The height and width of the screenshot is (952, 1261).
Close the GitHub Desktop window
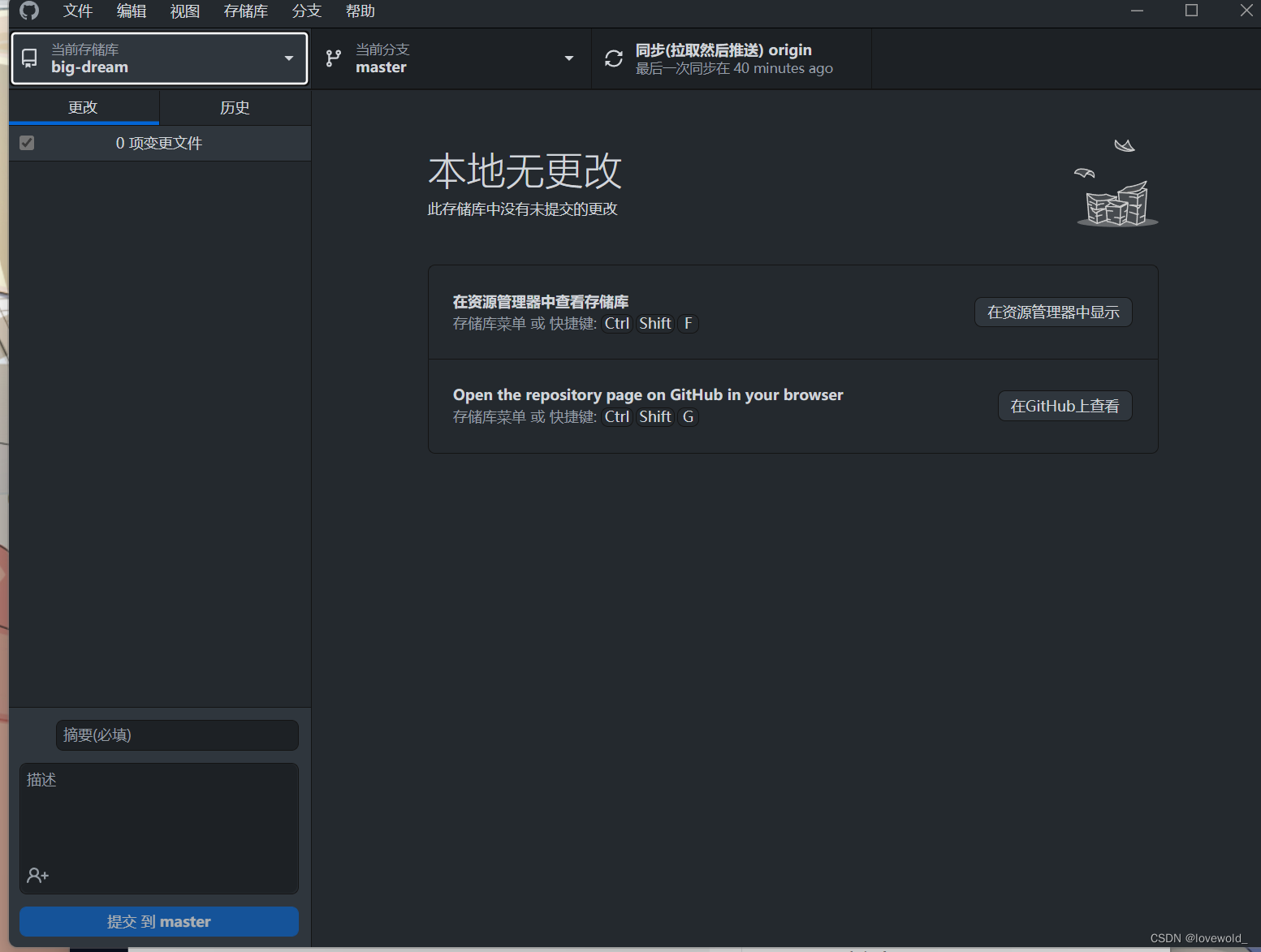1246,11
